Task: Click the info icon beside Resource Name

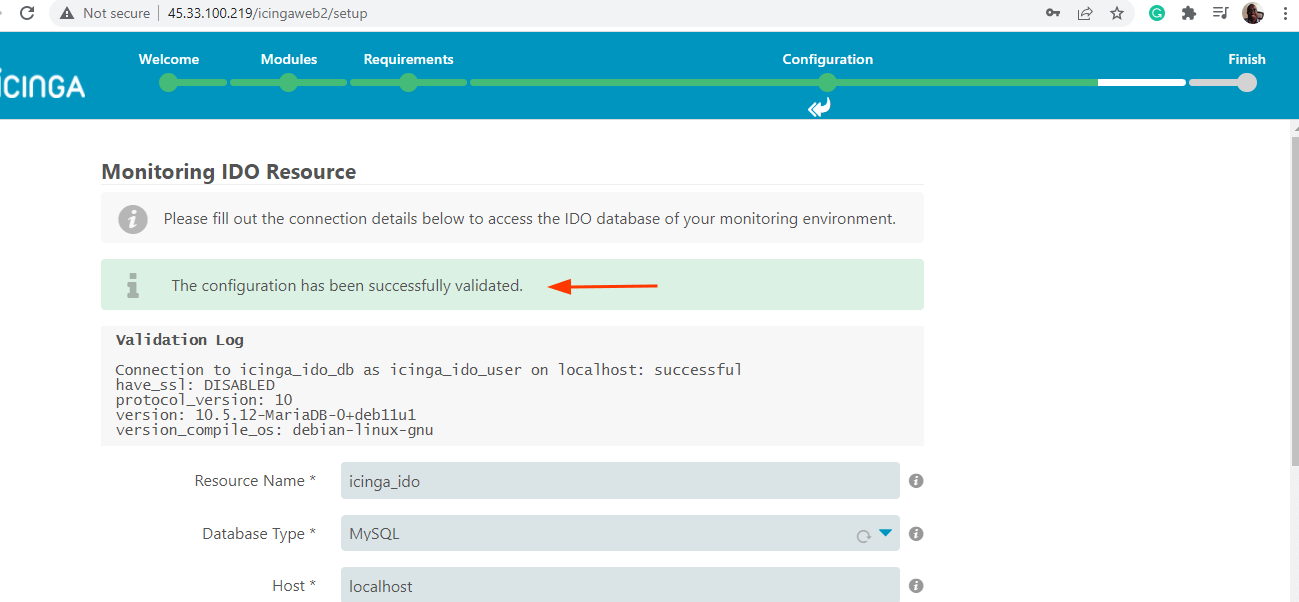Action: [916, 481]
